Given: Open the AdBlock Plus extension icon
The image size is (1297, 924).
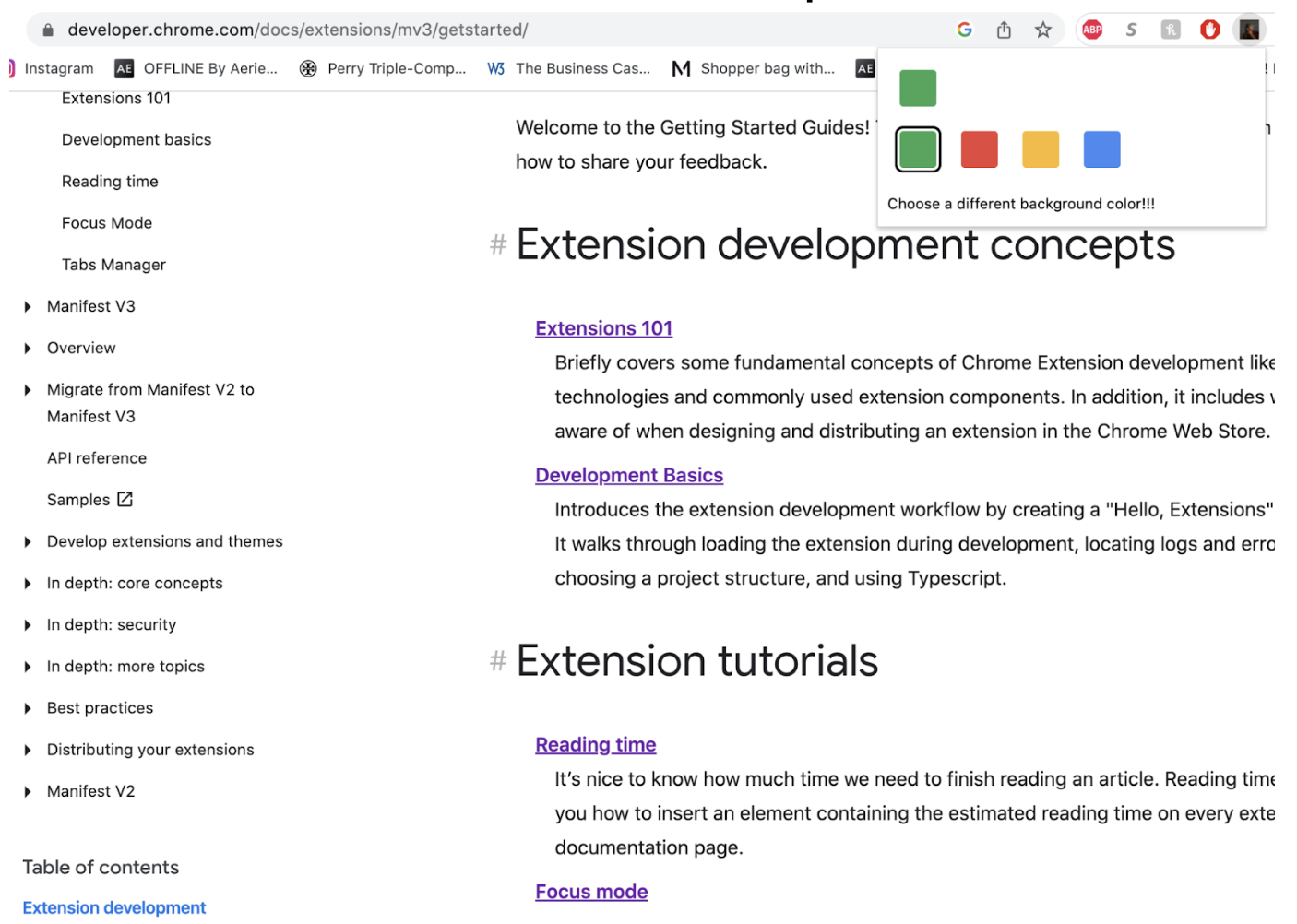Looking at the screenshot, I should [1092, 30].
